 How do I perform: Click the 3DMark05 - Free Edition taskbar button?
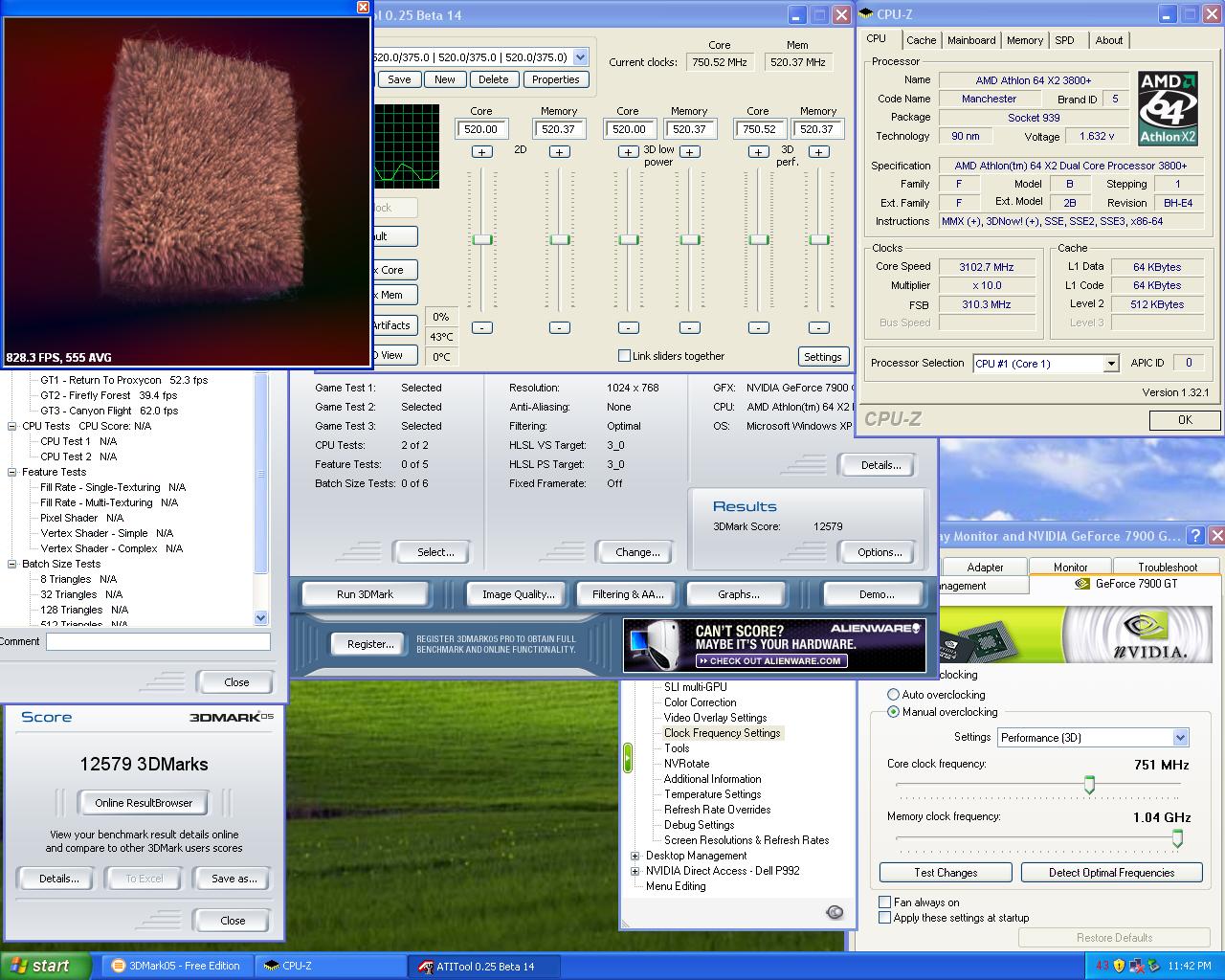(177, 966)
